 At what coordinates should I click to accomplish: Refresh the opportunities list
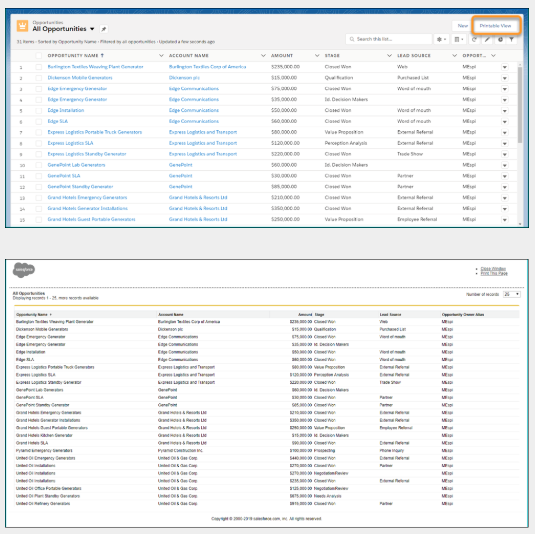point(474,39)
